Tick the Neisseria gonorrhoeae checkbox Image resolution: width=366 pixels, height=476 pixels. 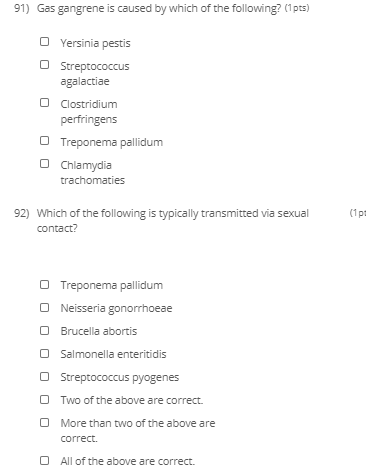(44, 308)
